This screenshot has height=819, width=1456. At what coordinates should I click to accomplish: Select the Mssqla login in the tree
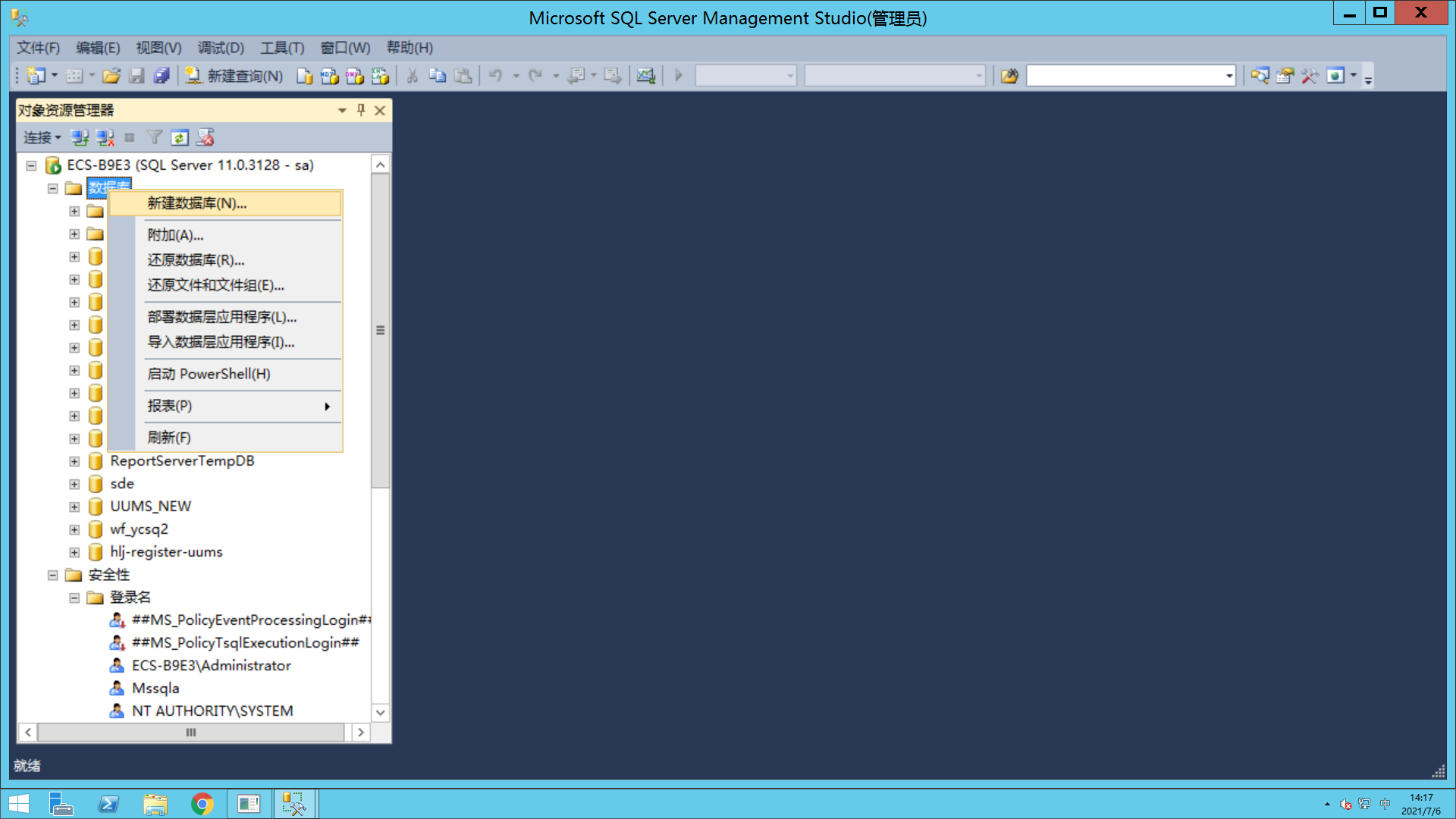(x=155, y=689)
